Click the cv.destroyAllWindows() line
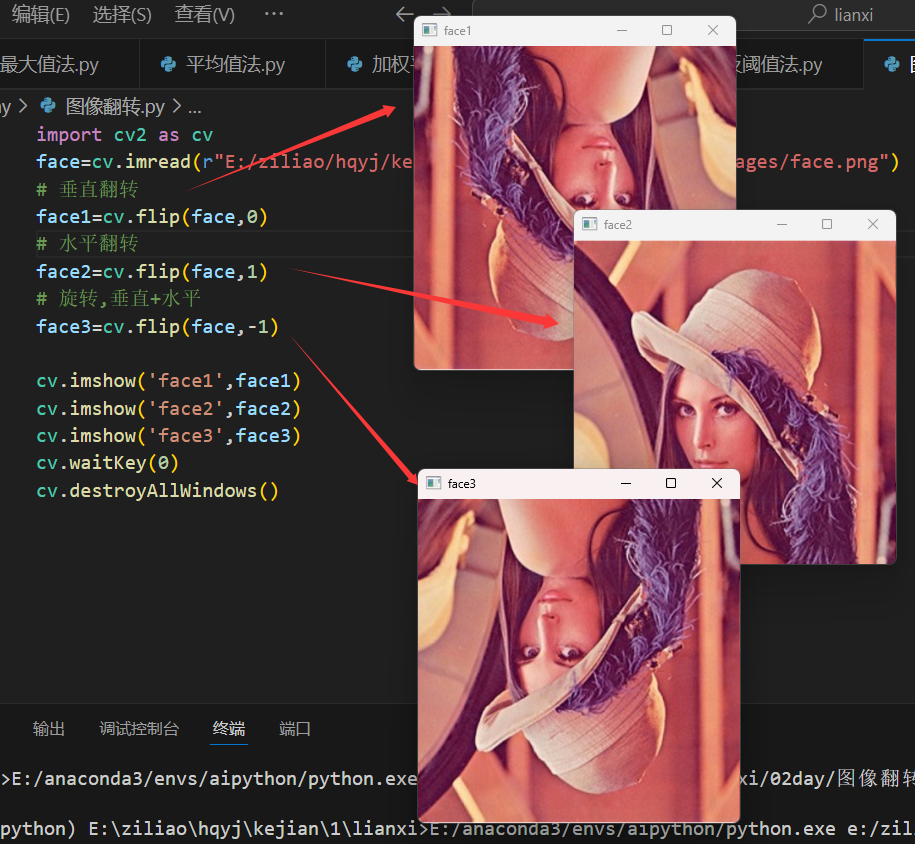The width and height of the screenshot is (915, 844). point(157,490)
